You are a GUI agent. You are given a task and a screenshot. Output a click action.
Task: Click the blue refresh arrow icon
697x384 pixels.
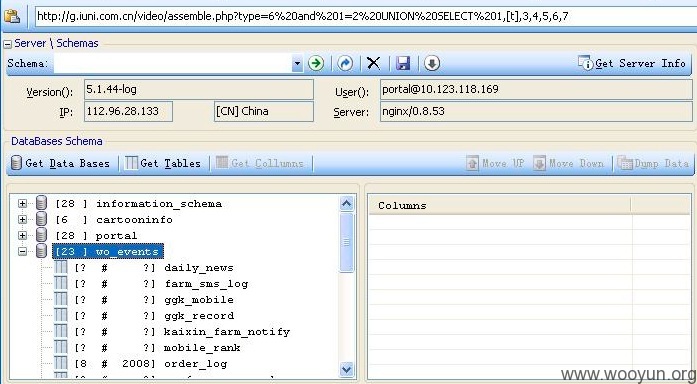pos(344,63)
